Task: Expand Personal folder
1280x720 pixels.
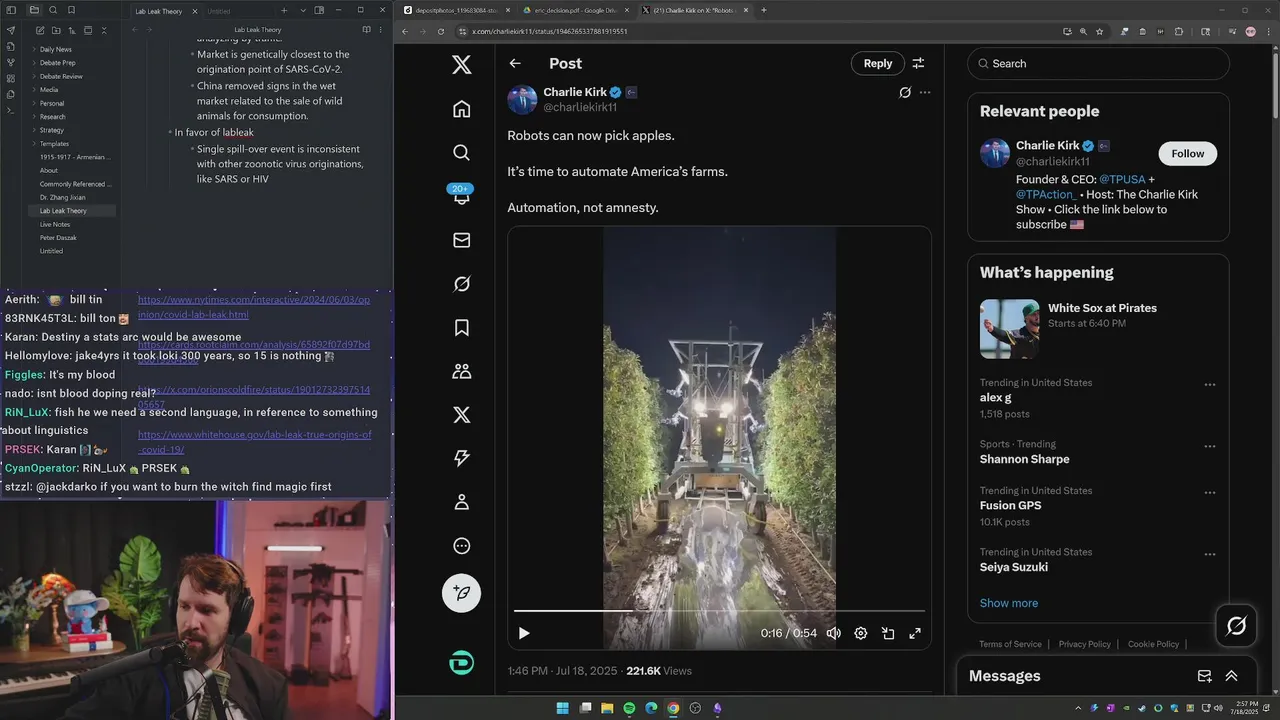Action: click(x=52, y=103)
